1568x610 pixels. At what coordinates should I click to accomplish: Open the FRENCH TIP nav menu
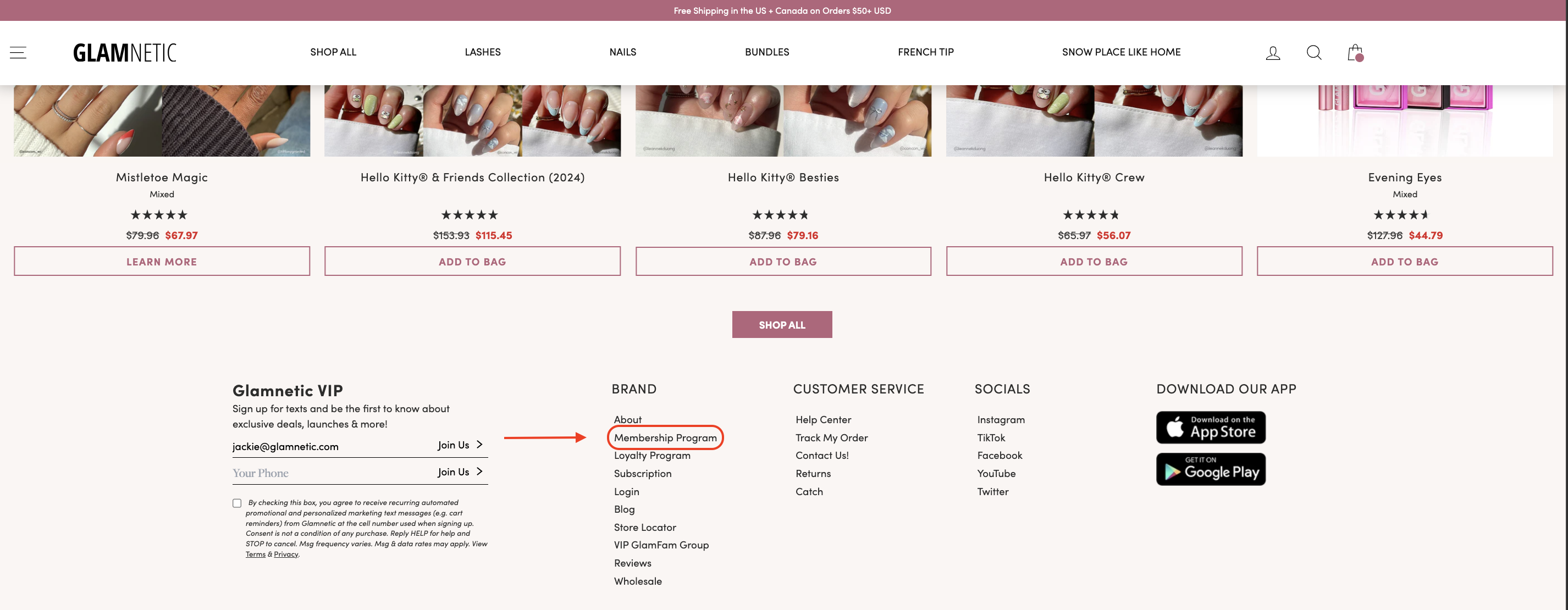925,52
